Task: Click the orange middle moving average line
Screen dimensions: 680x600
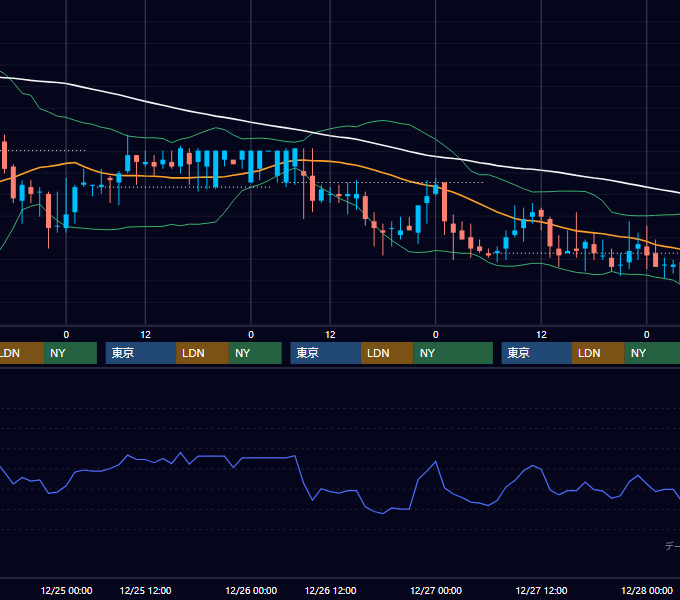Action: [356, 164]
